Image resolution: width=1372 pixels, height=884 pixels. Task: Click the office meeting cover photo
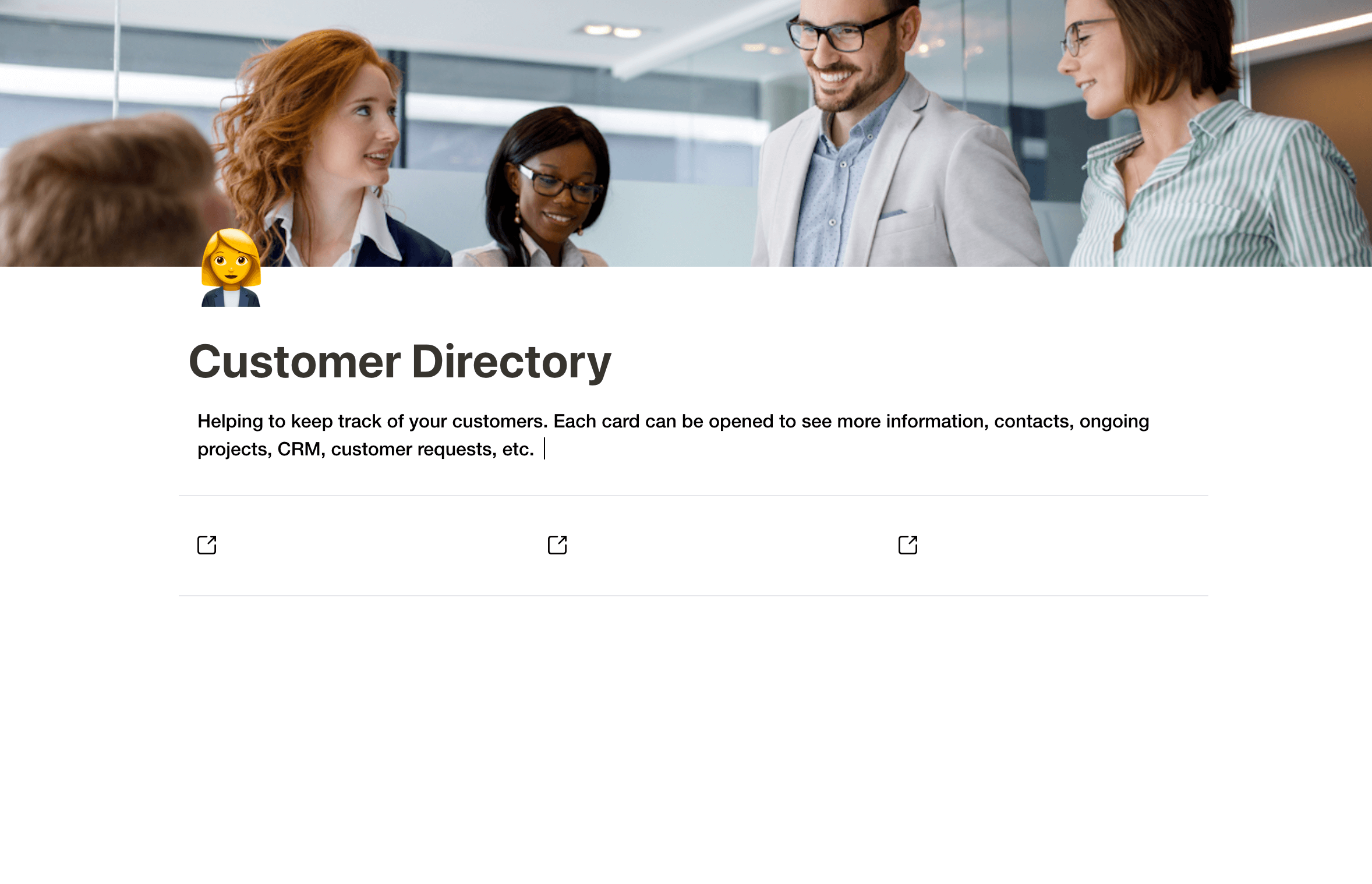[x=686, y=133]
